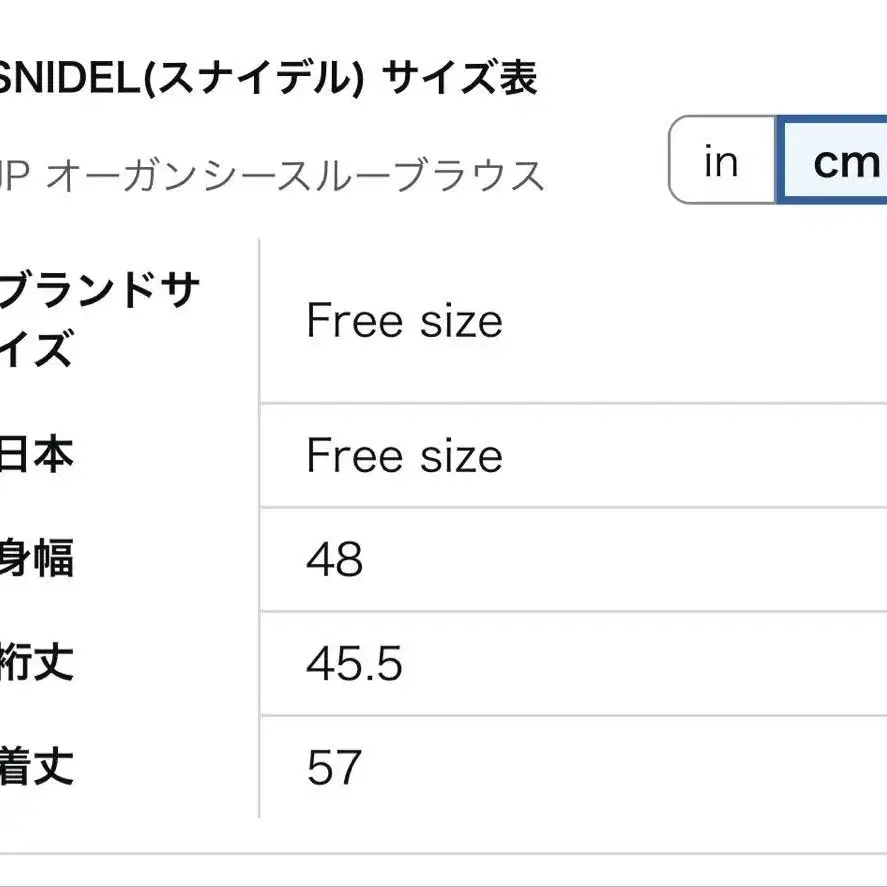This screenshot has width=887, height=887.
Task: Select the 着丈 row label
Action: 37,766
